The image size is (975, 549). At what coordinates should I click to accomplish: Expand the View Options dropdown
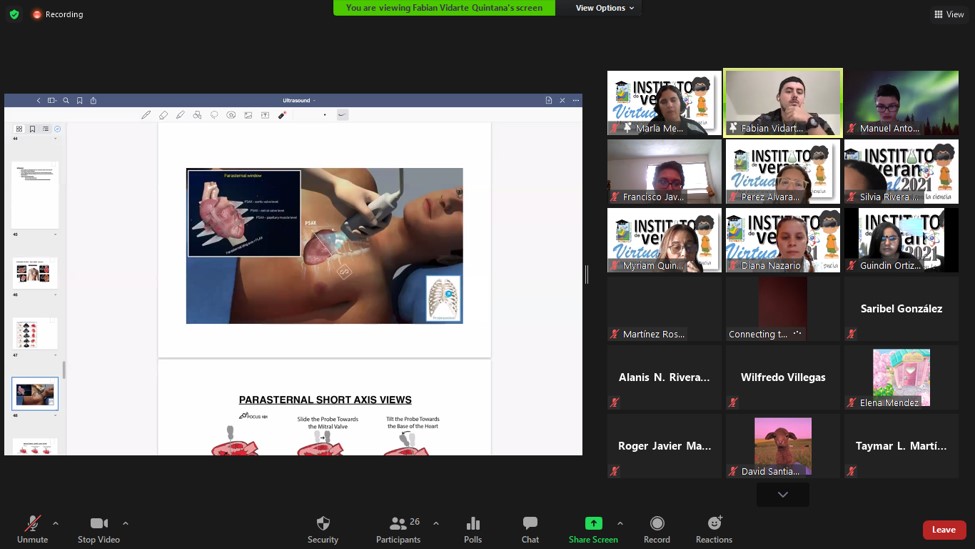coord(604,8)
